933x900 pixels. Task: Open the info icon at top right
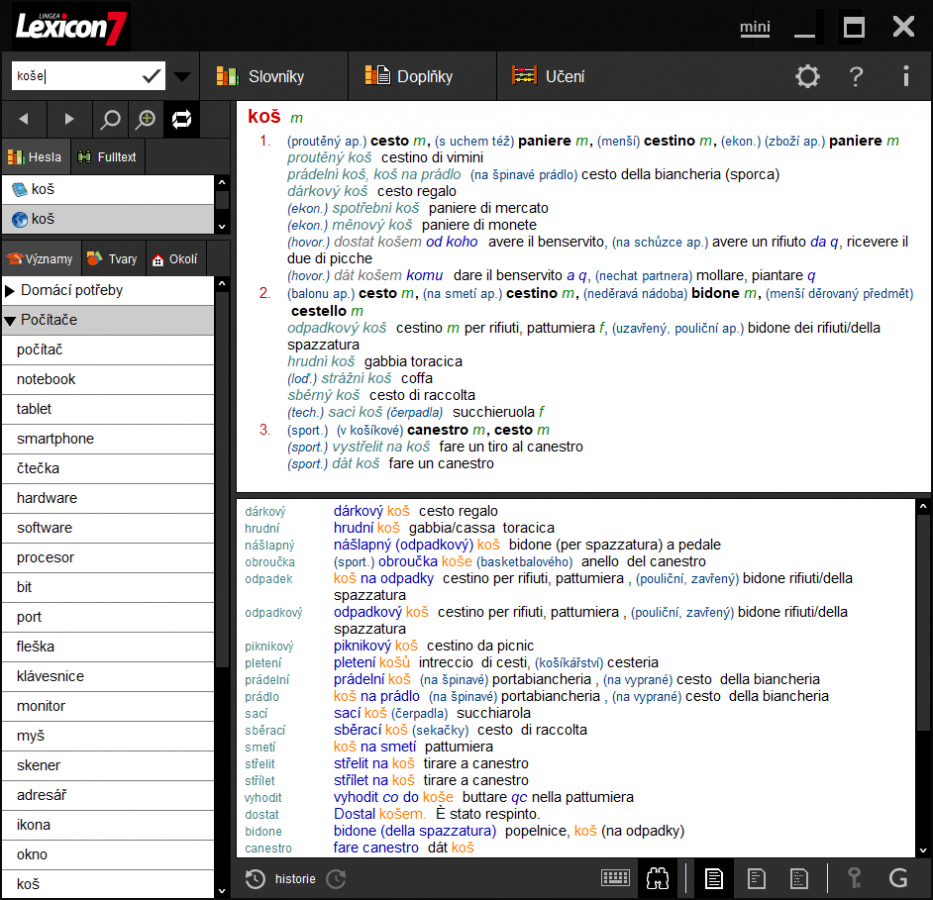point(905,76)
